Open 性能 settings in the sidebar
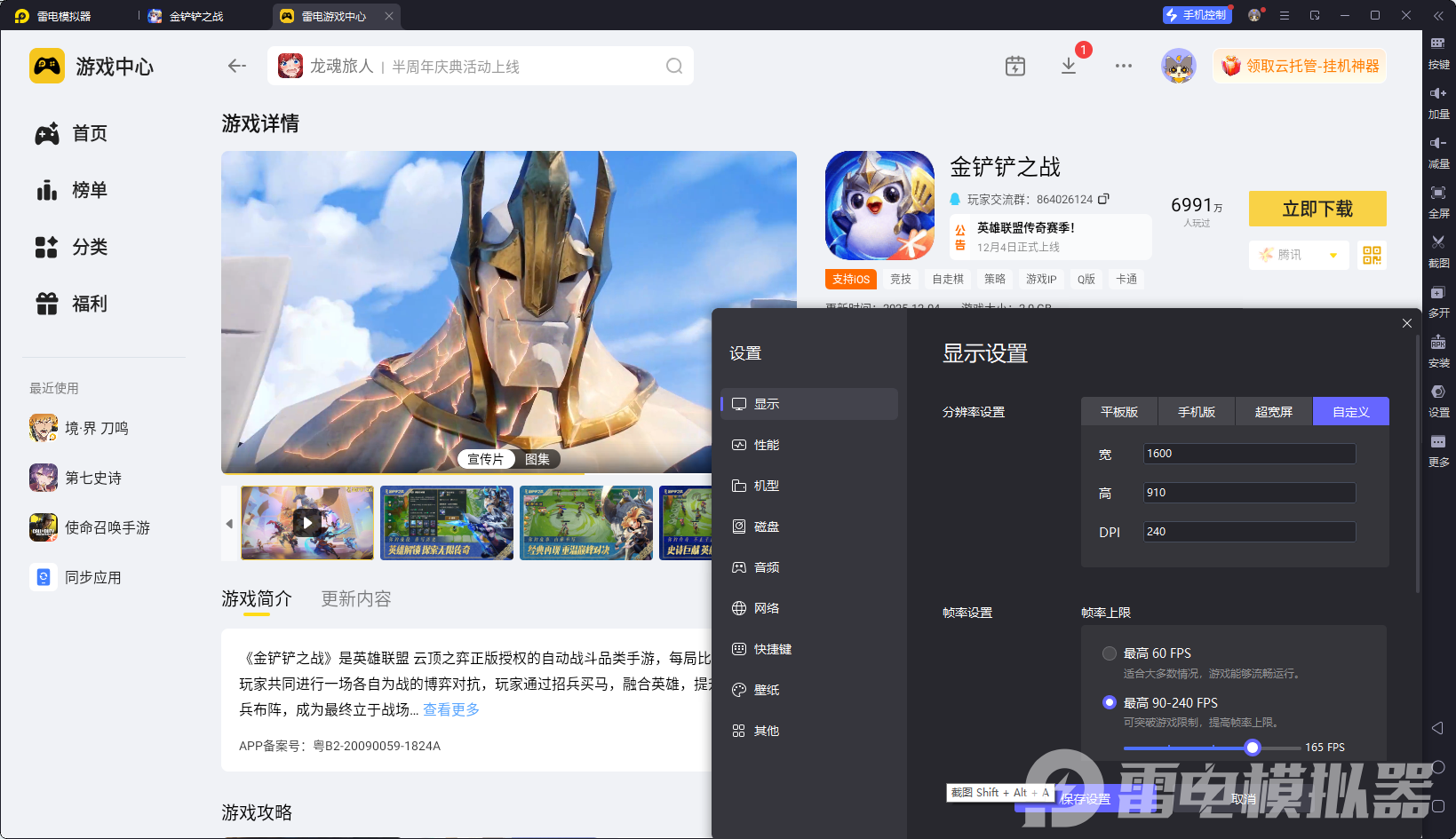This screenshot has height=839, width=1456. [766, 445]
